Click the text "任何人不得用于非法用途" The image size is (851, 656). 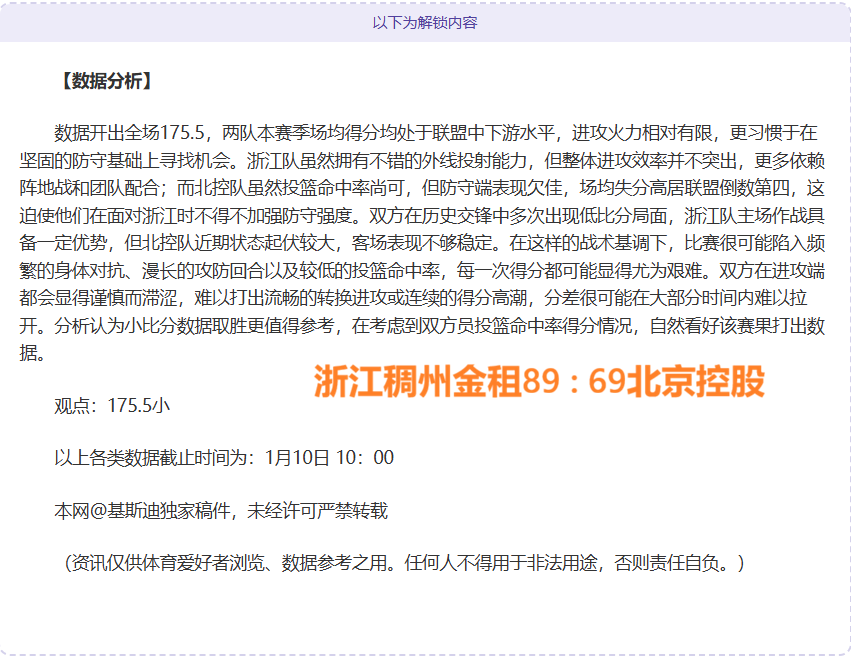(x=502, y=564)
